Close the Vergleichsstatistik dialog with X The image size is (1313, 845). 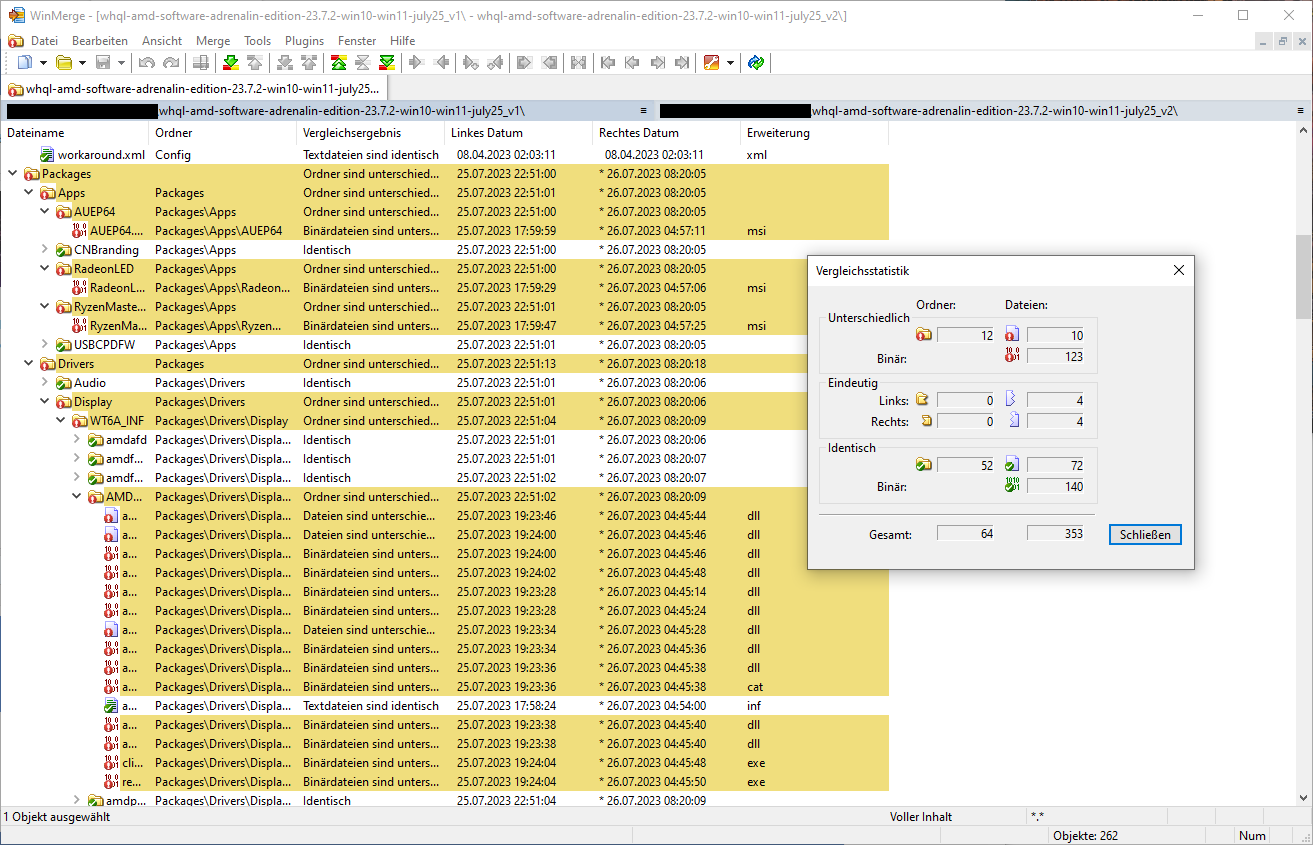[1178, 270]
